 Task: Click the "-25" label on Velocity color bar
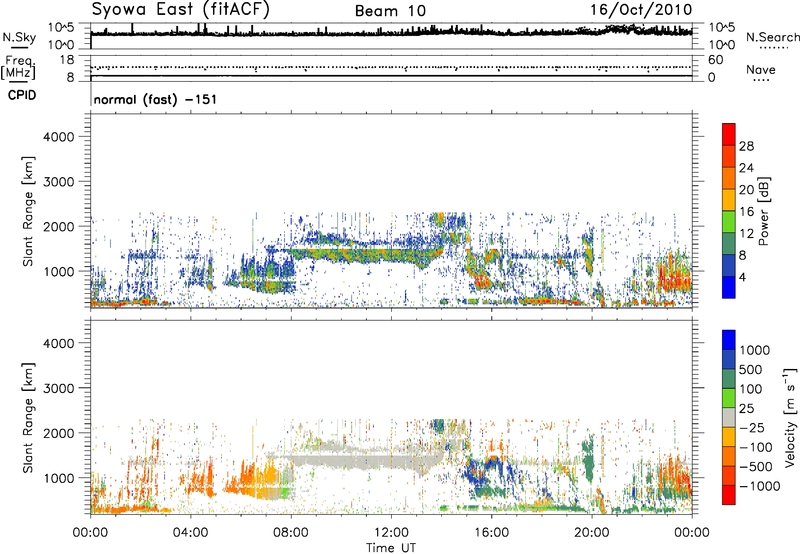click(x=751, y=427)
